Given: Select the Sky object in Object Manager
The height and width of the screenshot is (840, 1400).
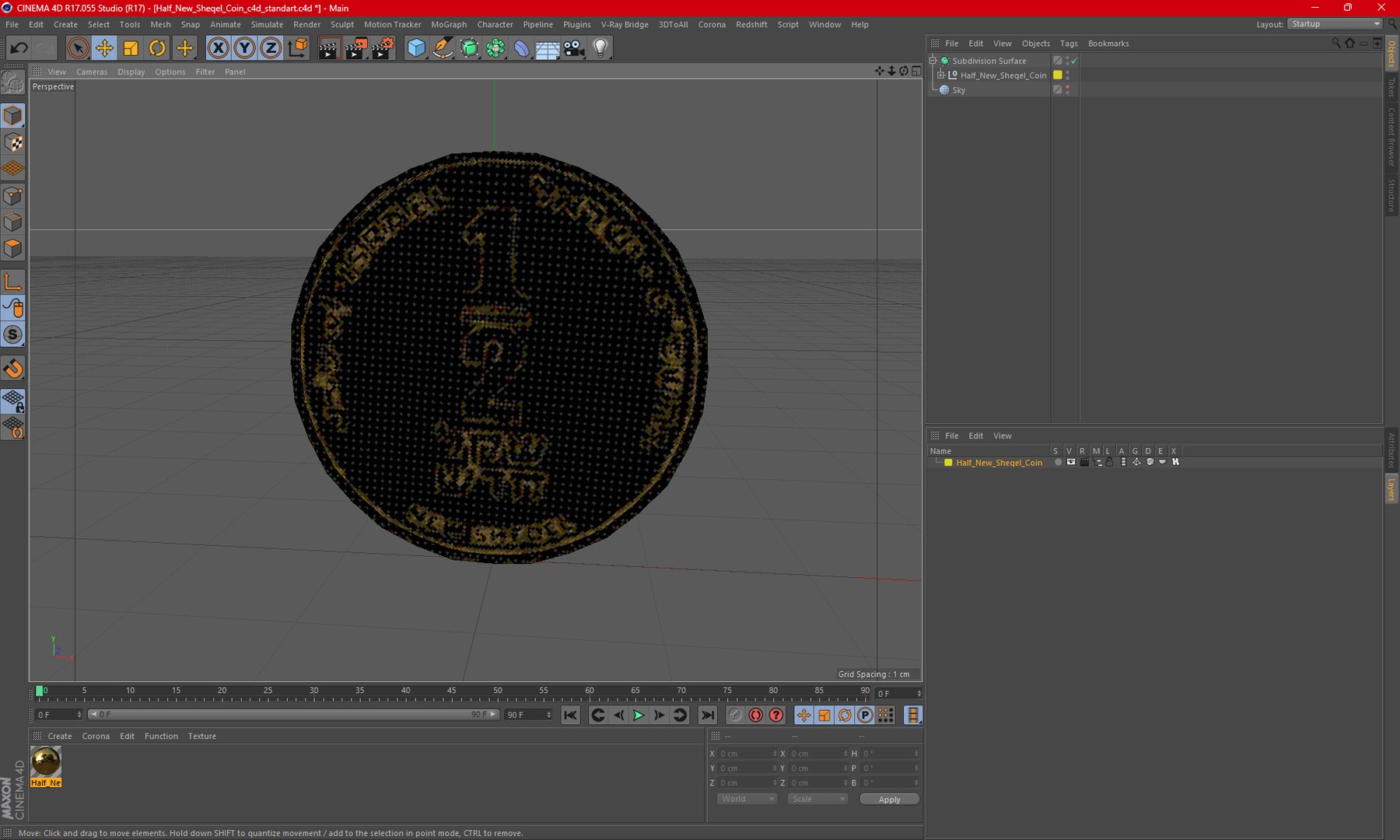Looking at the screenshot, I should click(959, 90).
